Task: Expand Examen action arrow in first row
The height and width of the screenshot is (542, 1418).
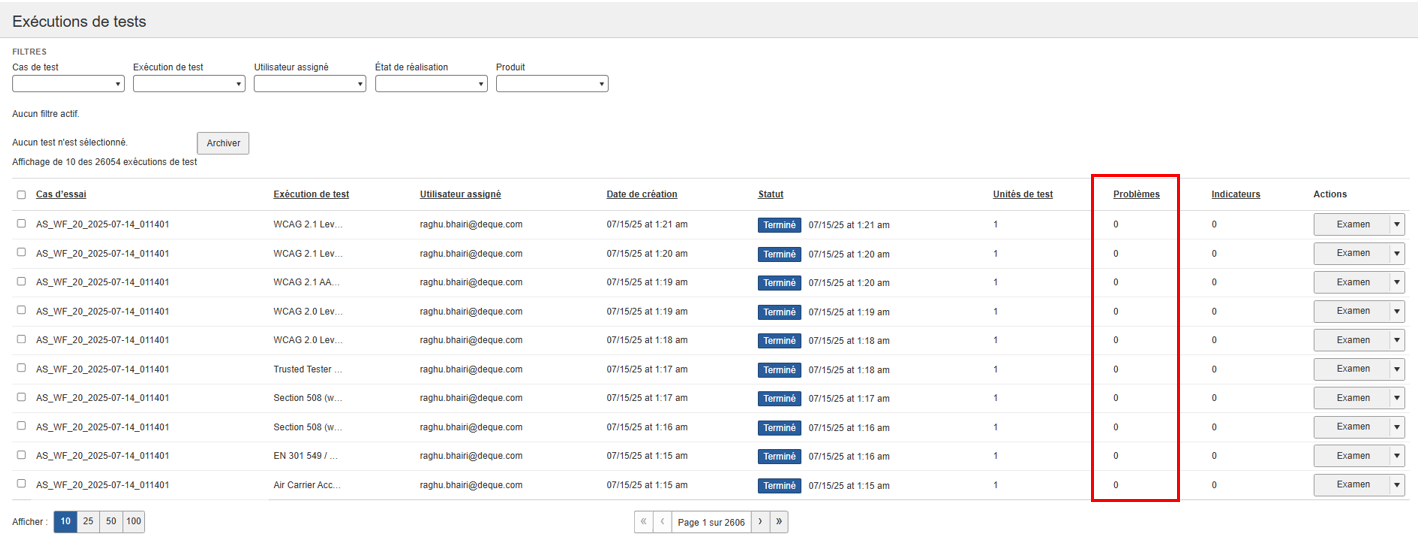Action: (x=1397, y=225)
